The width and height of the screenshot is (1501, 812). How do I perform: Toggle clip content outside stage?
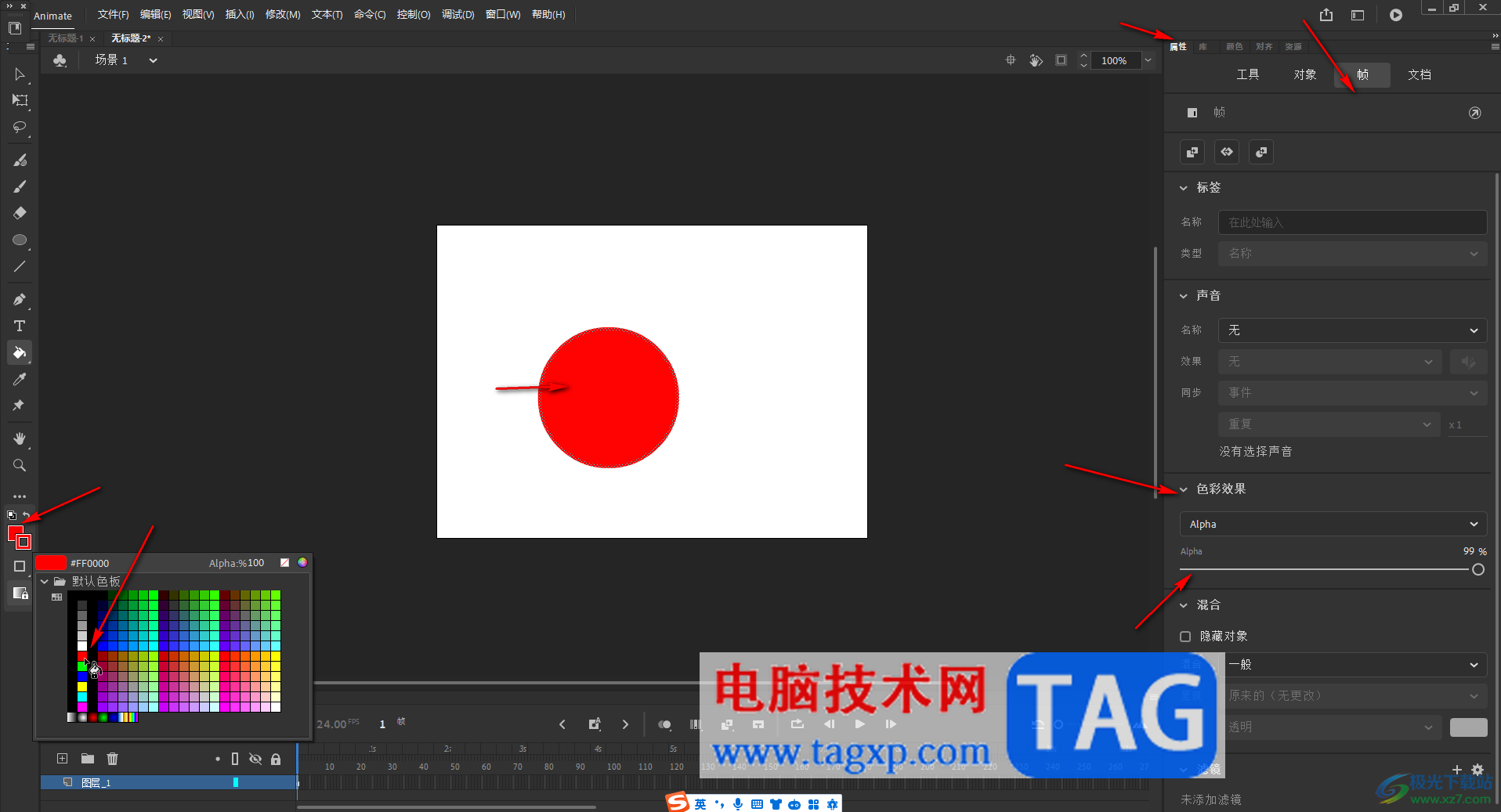(x=1062, y=60)
